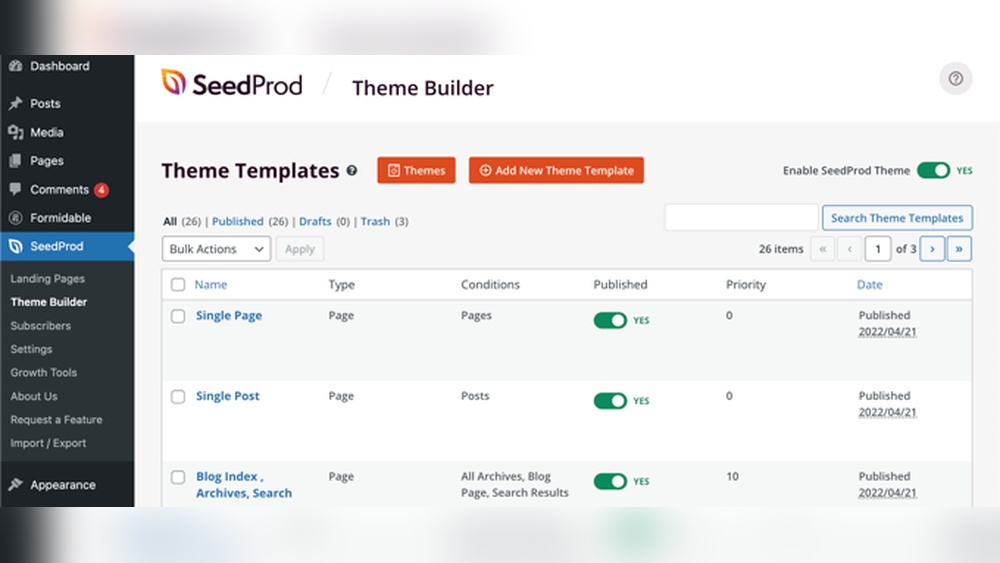Click the Appearance brush icon
Screen dimensions: 1000x563
click(x=16, y=485)
